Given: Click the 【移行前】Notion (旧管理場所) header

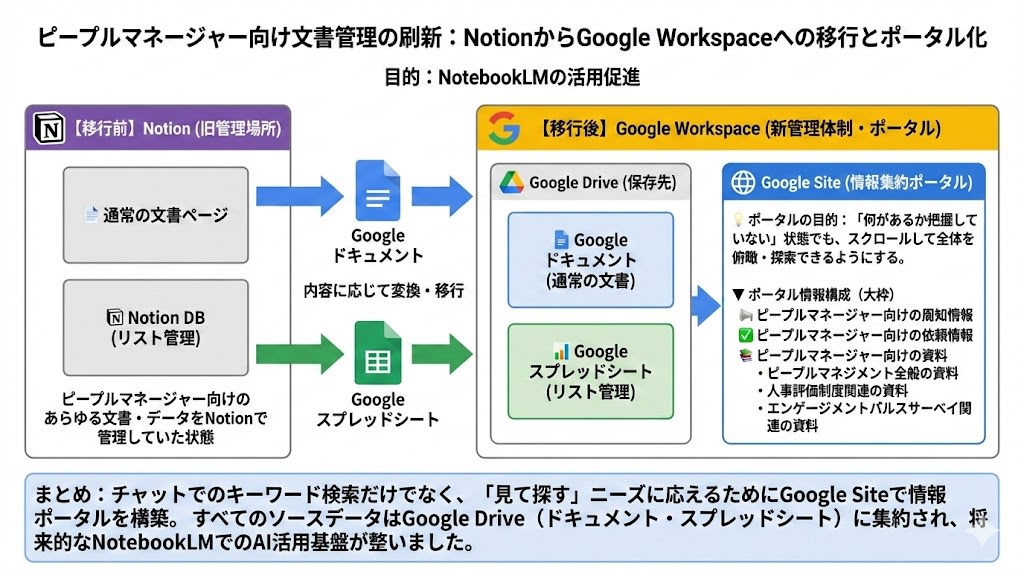Looking at the screenshot, I should tap(158, 128).
